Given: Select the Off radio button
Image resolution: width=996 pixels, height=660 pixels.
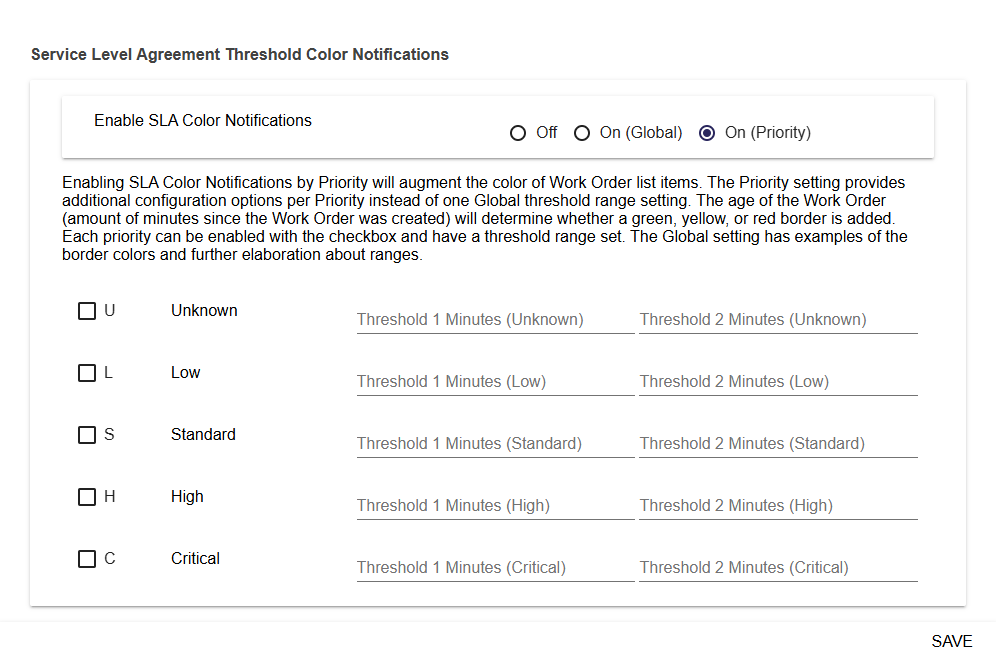Looking at the screenshot, I should point(518,132).
